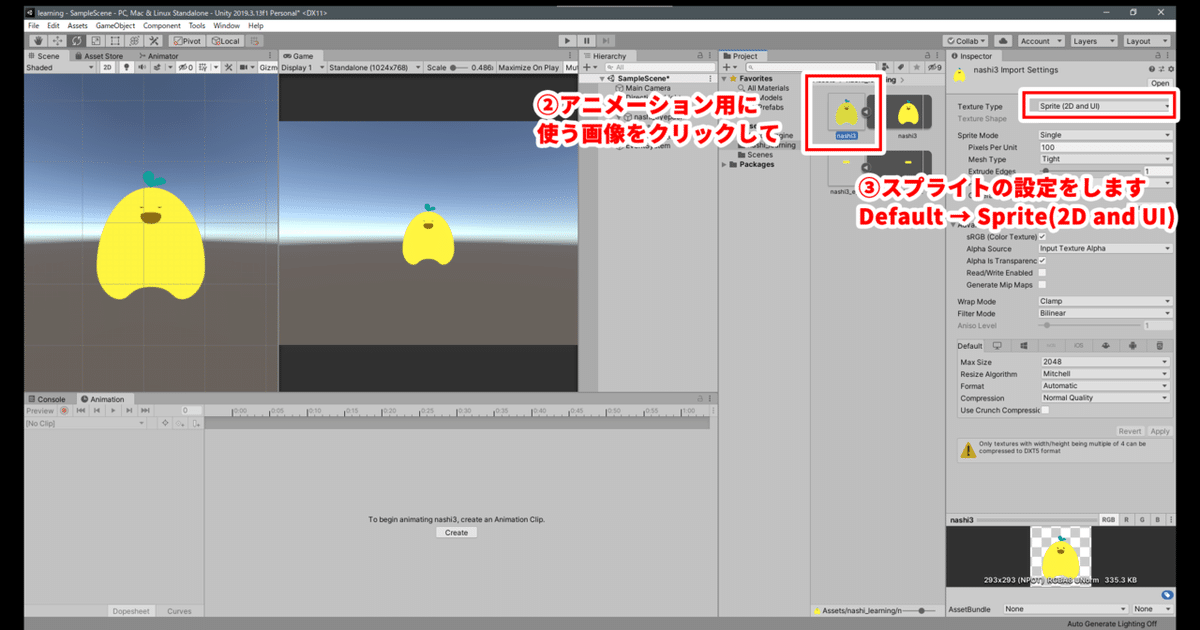The width and height of the screenshot is (1200, 630).
Task: Toggle sRGB (Color Texture) checkbox
Action: (1043, 237)
